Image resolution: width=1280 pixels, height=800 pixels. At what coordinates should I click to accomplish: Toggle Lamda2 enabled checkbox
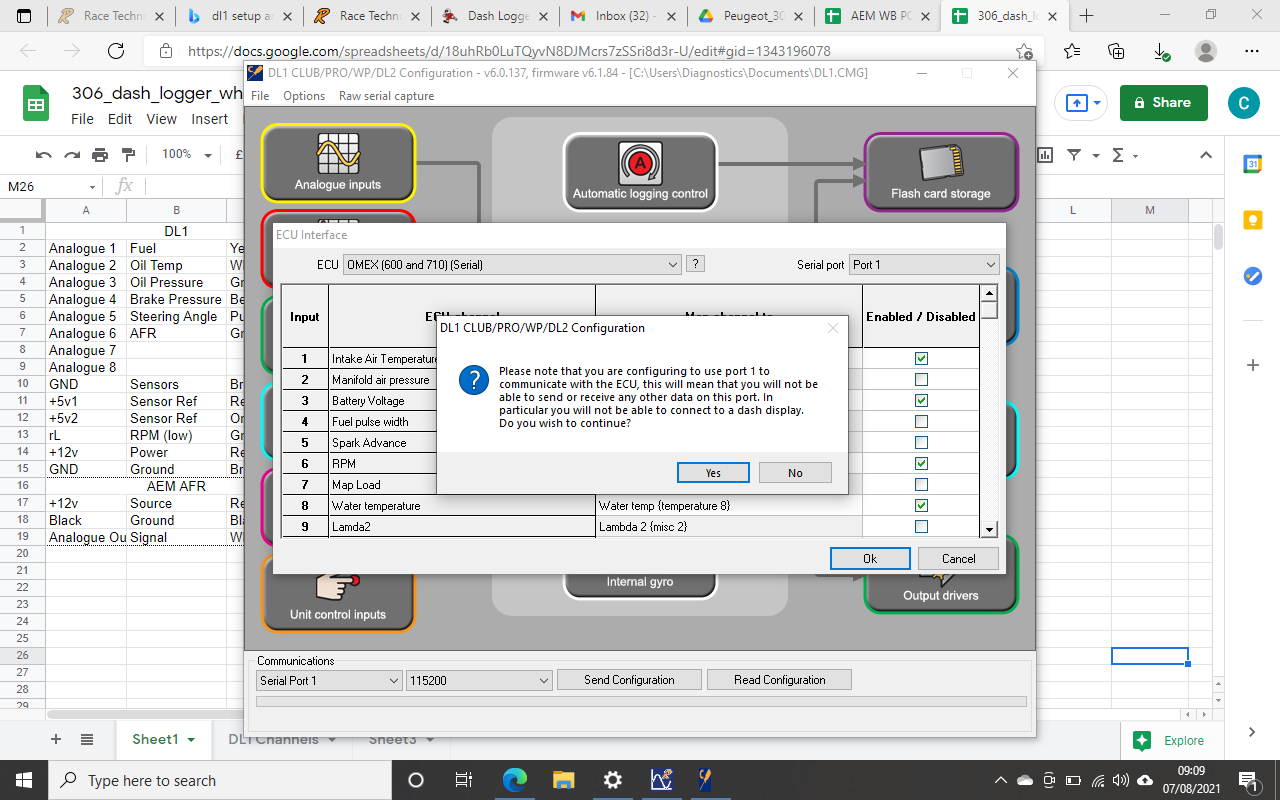921,527
